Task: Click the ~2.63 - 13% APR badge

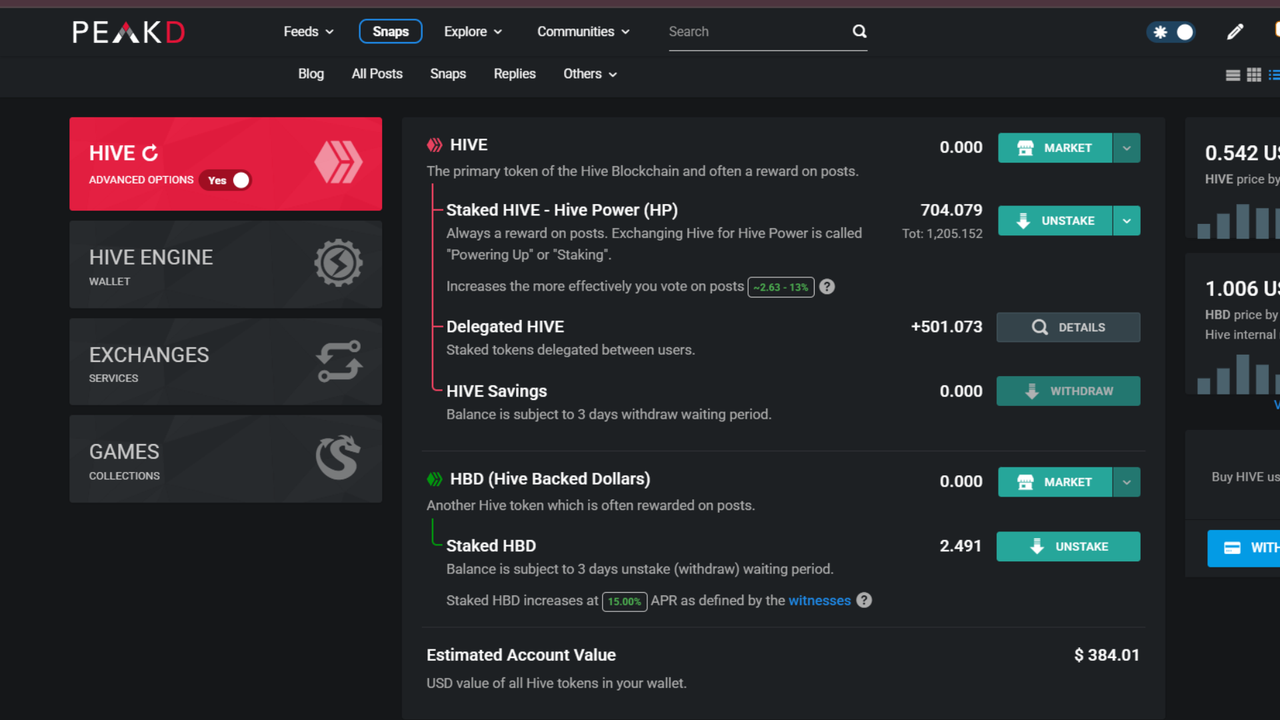Action: [781, 287]
